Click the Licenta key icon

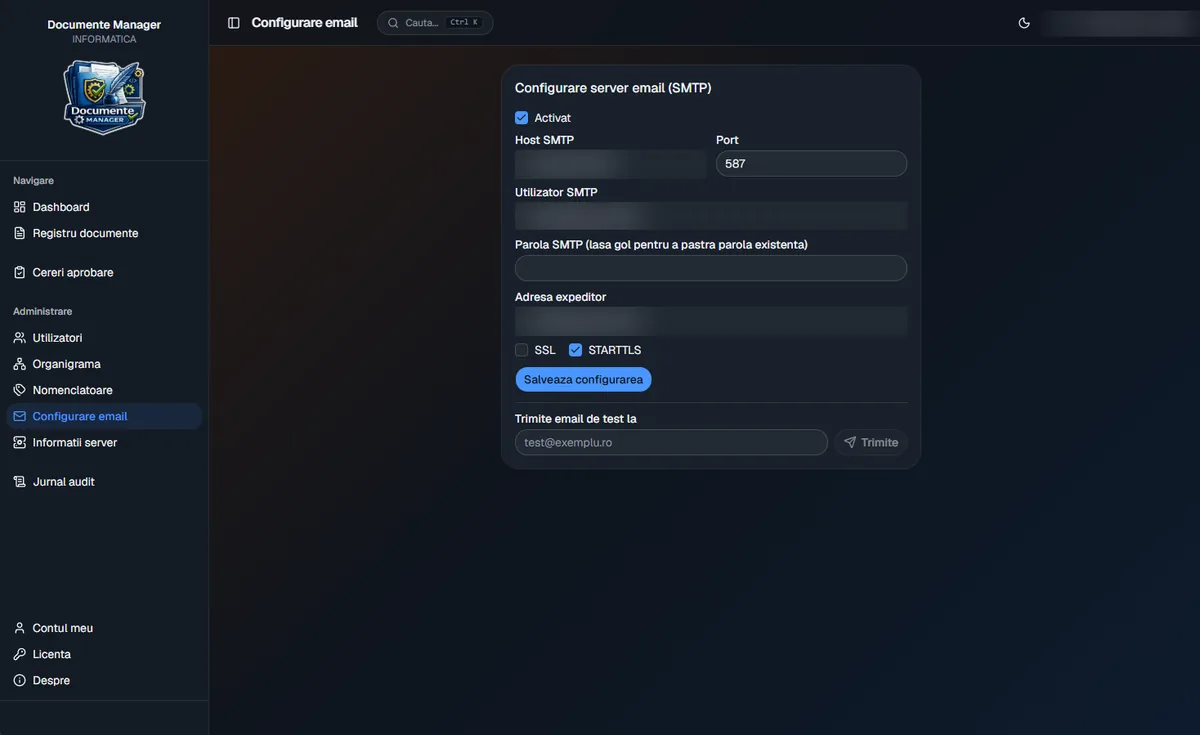click(20, 654)
